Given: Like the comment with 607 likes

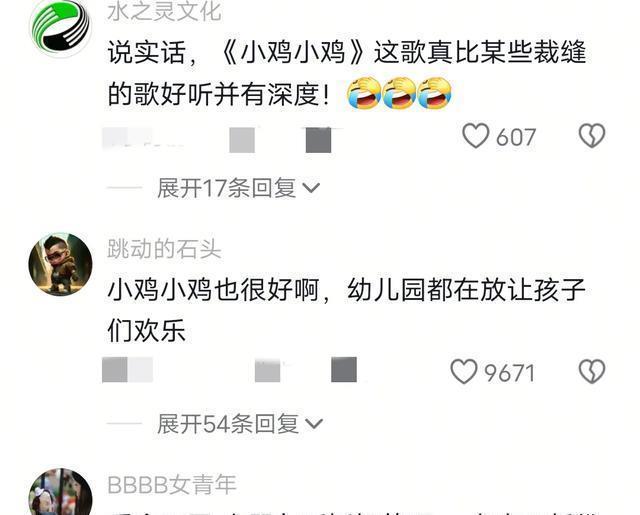Looking at the screenshot, I should coord(476,136).
